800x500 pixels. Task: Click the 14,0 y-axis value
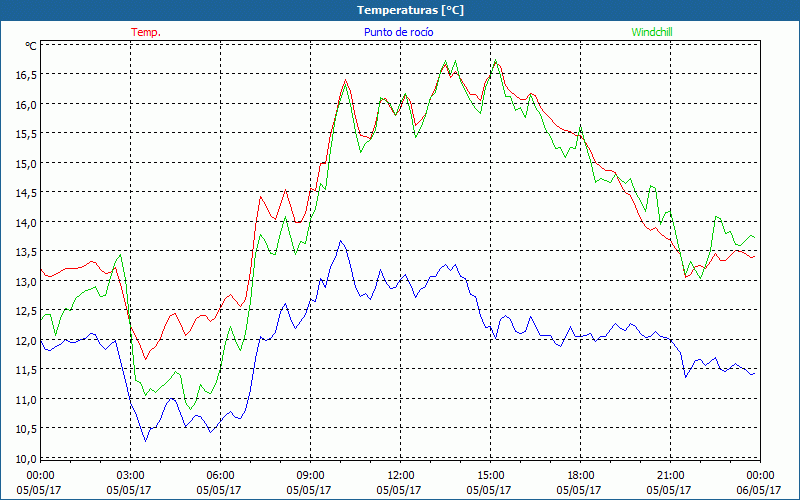point(26,223)
